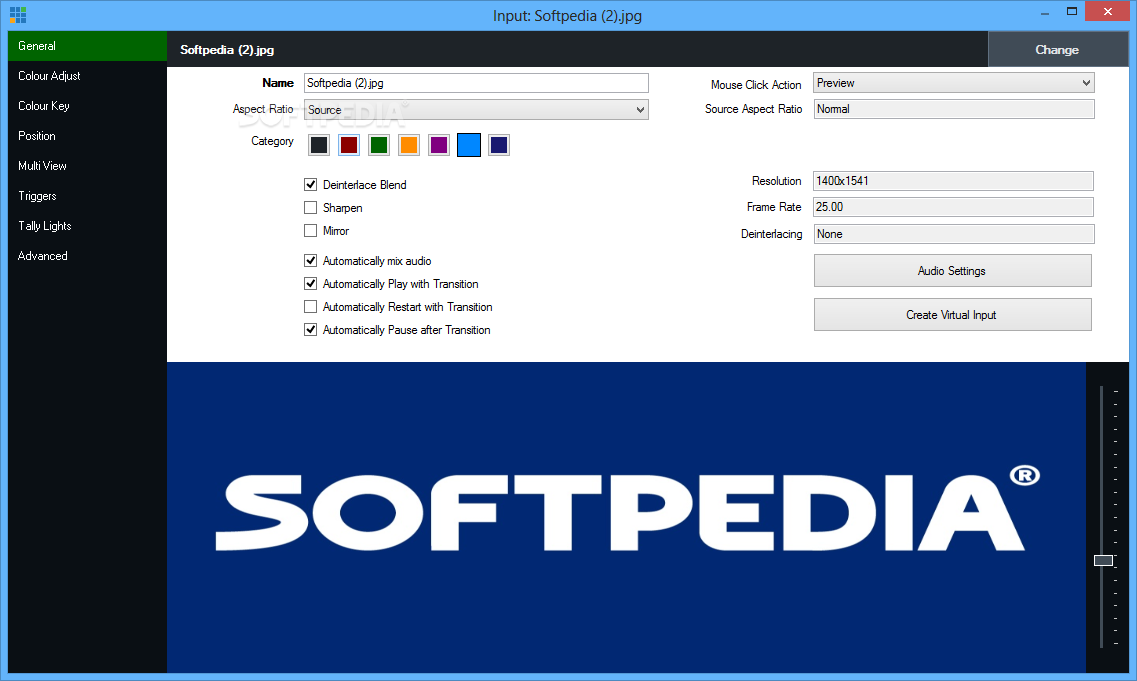This screenshot has width=1137, height=681.
Task: Click the Source Aspect Ratio field
Action: coord(954,109)
